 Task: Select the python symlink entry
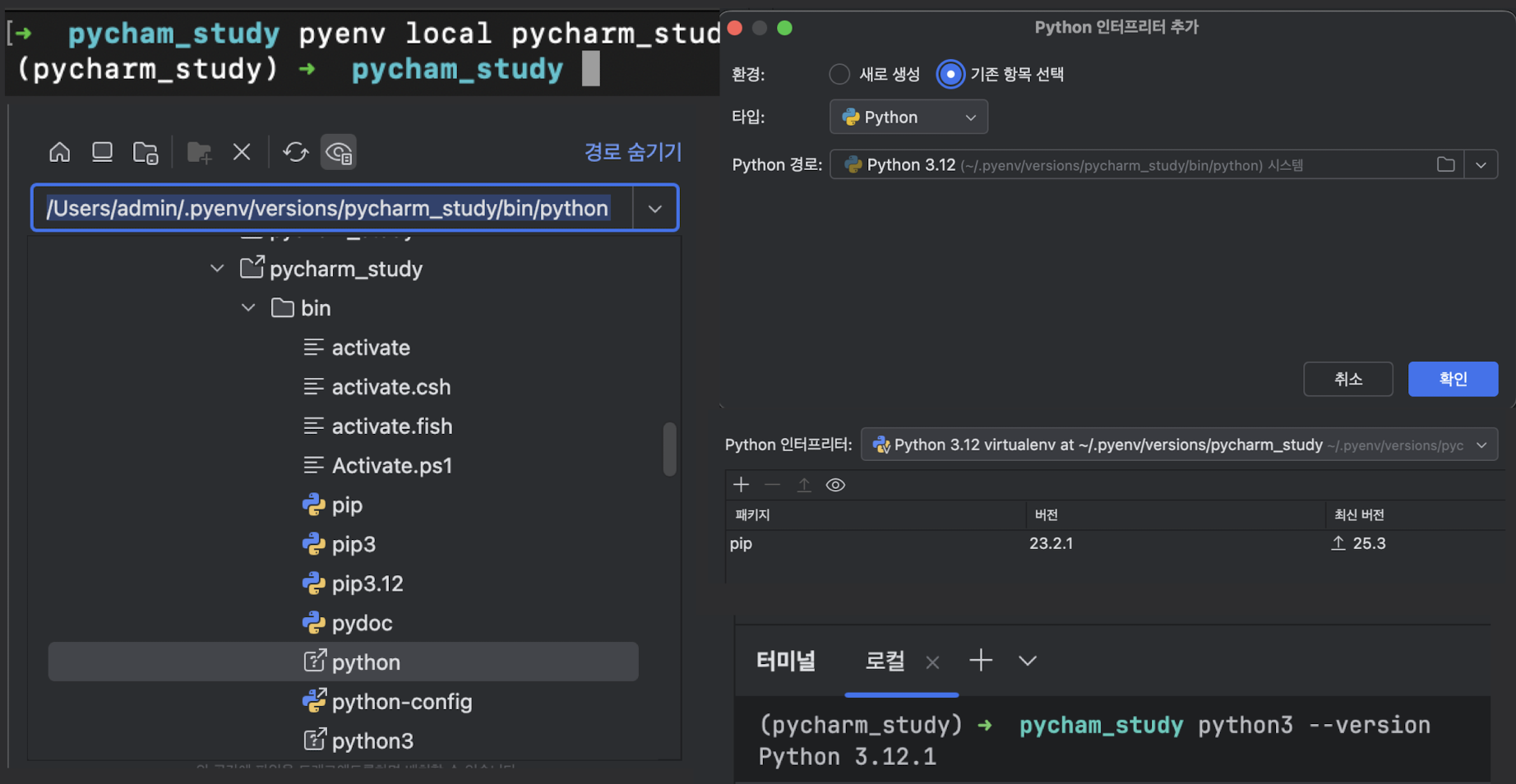pyautogui.click(x=344, y=662)
